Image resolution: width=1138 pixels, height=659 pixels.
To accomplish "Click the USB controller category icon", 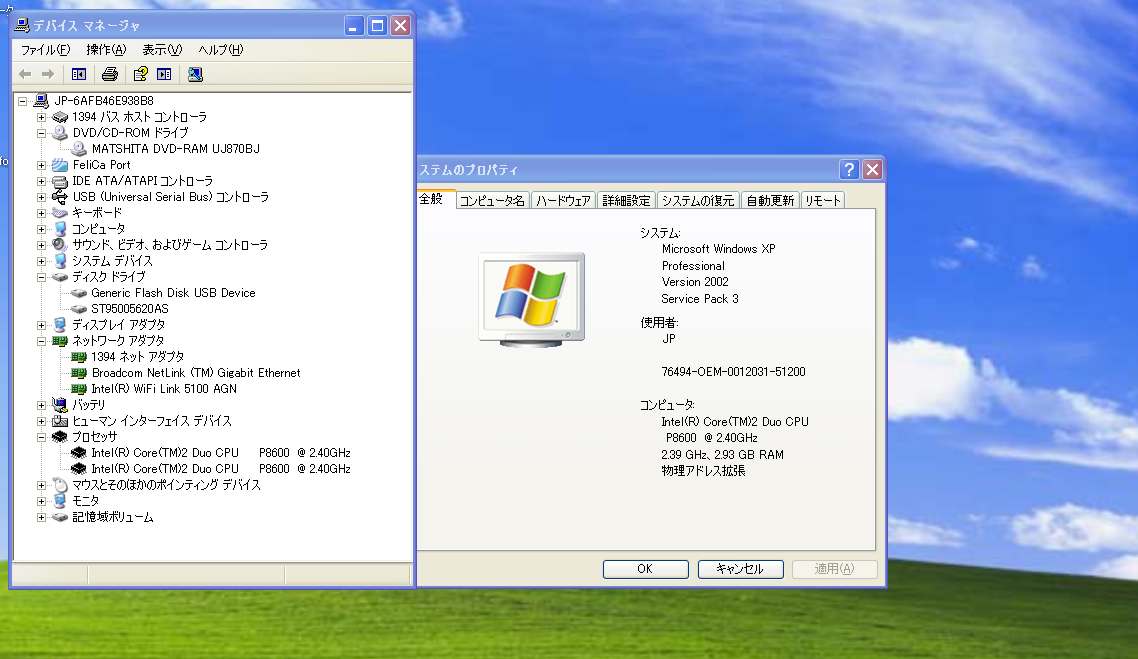I will 60,197.
